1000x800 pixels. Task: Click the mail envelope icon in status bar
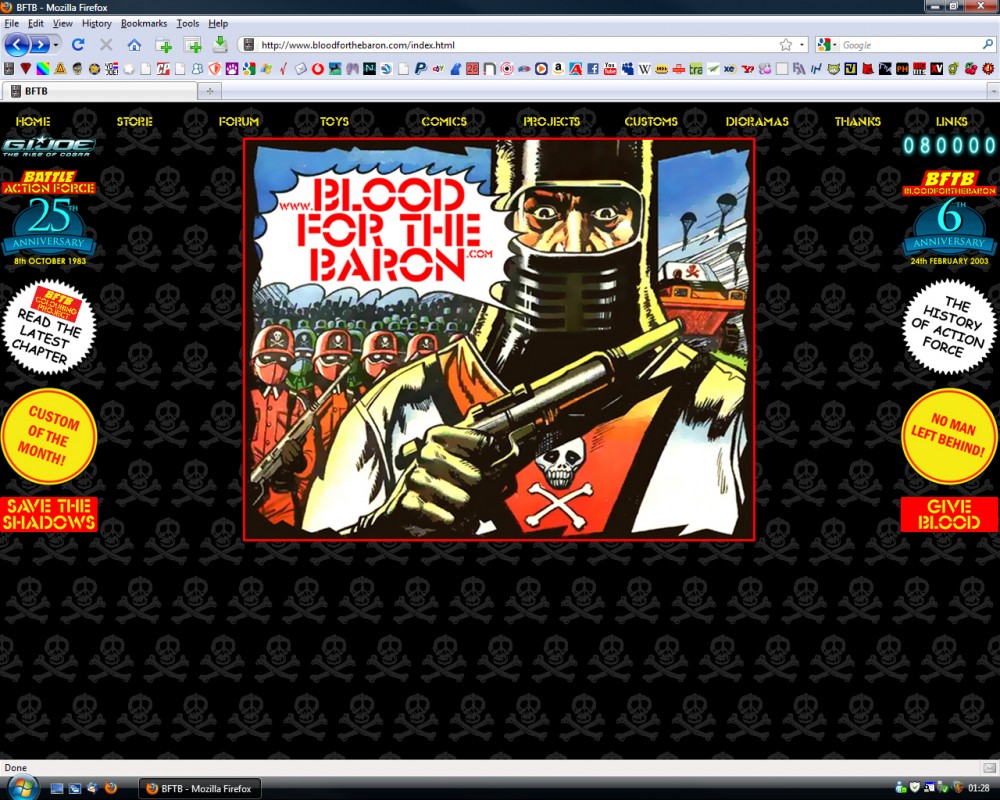pyautogui.click(x=989, y=767)
